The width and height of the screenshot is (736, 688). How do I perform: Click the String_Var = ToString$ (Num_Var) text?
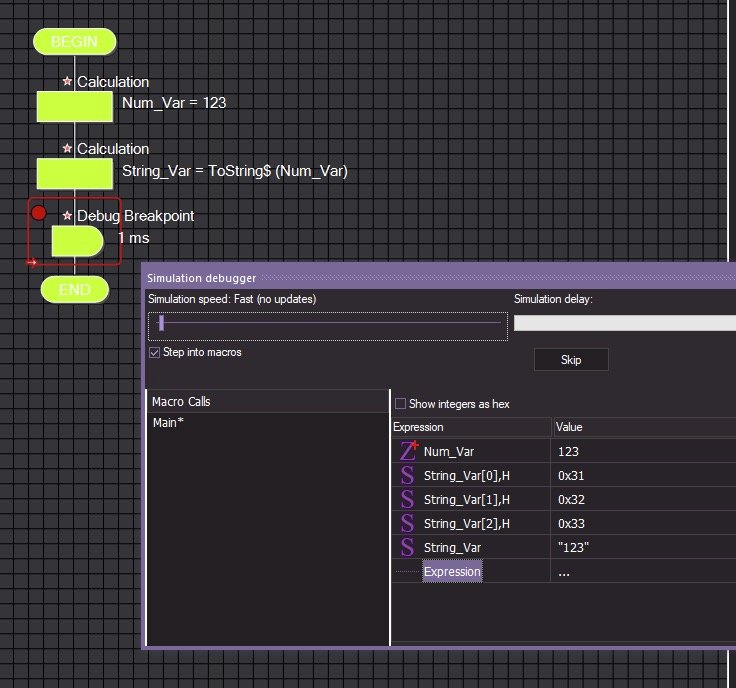(235, 171)
